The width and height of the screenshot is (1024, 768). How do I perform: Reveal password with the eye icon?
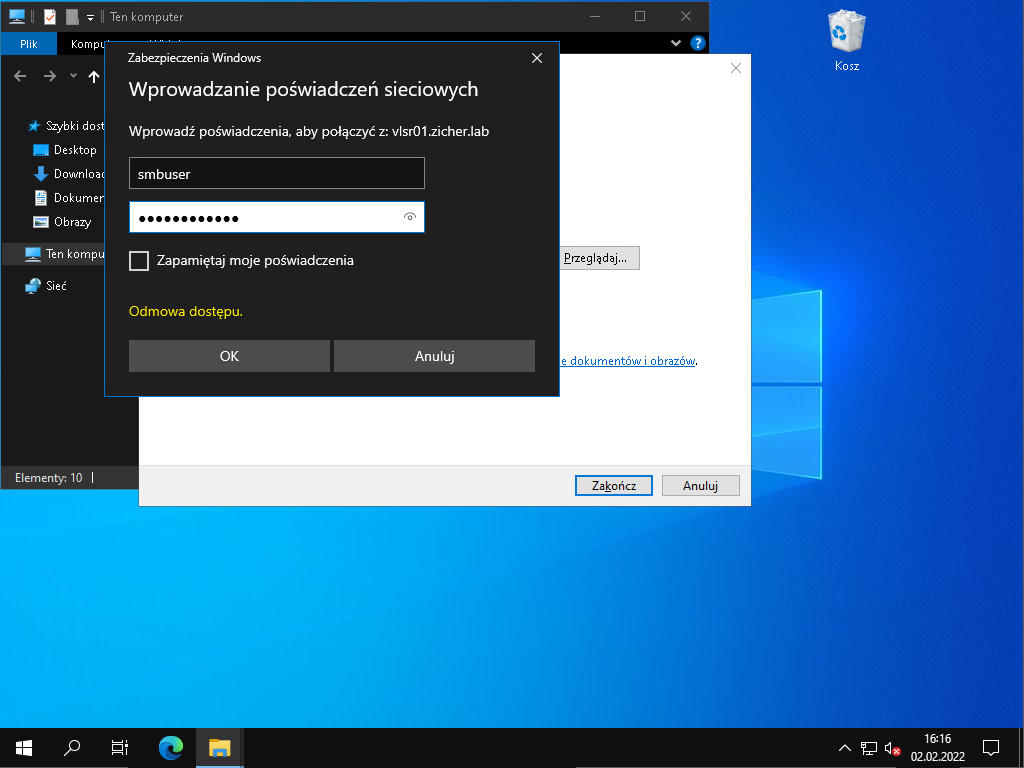coord(409,218)
